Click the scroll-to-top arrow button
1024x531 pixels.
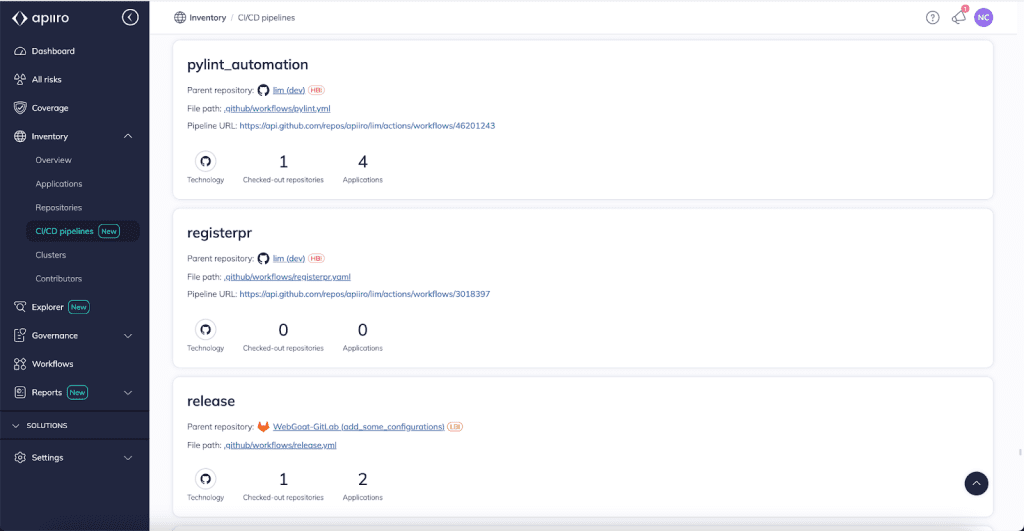[976, 483]
